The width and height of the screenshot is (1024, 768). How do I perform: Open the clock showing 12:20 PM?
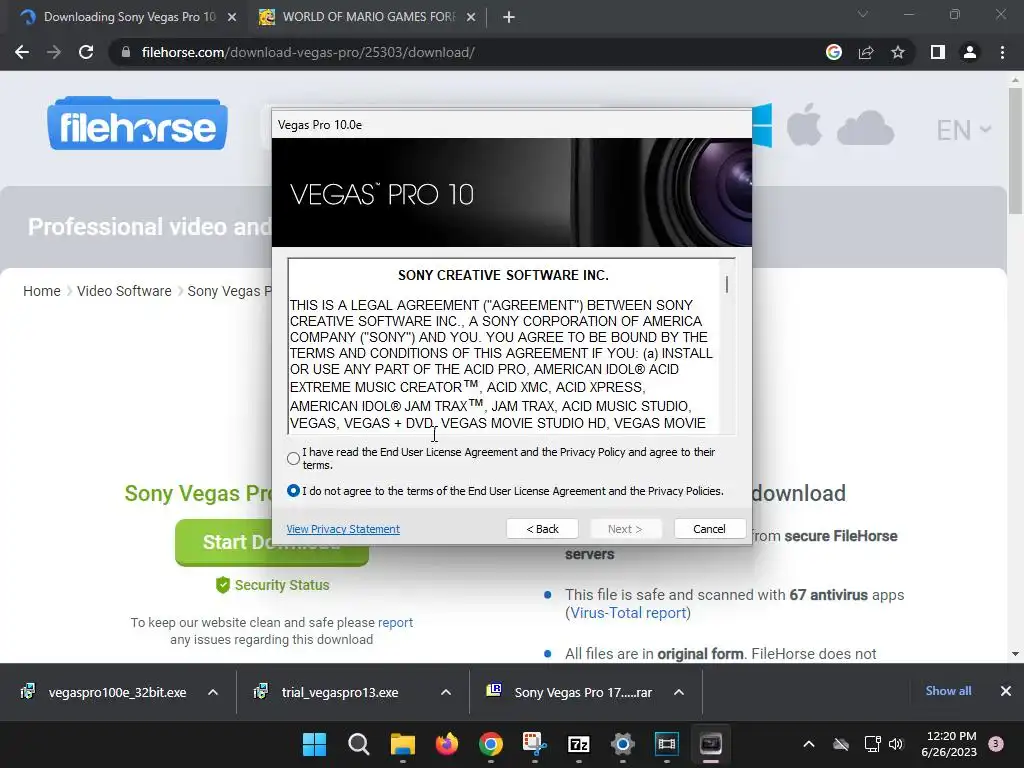pos(949,744)
